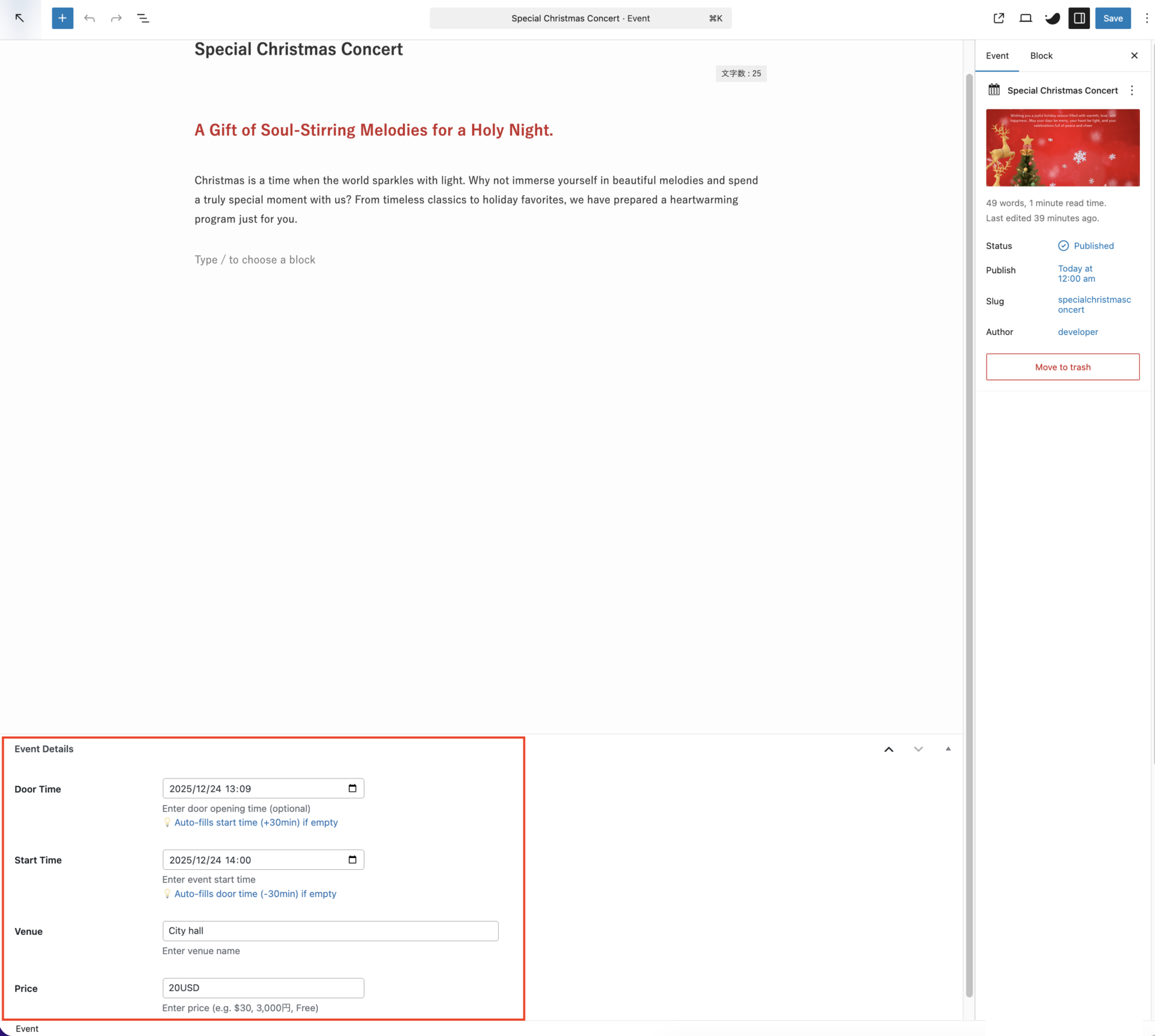Image resolution: width=1155 pixels, height=1036 pixels.
Task: Click the developer author link
Action: pyautogui.click(x=1077, y=331)
